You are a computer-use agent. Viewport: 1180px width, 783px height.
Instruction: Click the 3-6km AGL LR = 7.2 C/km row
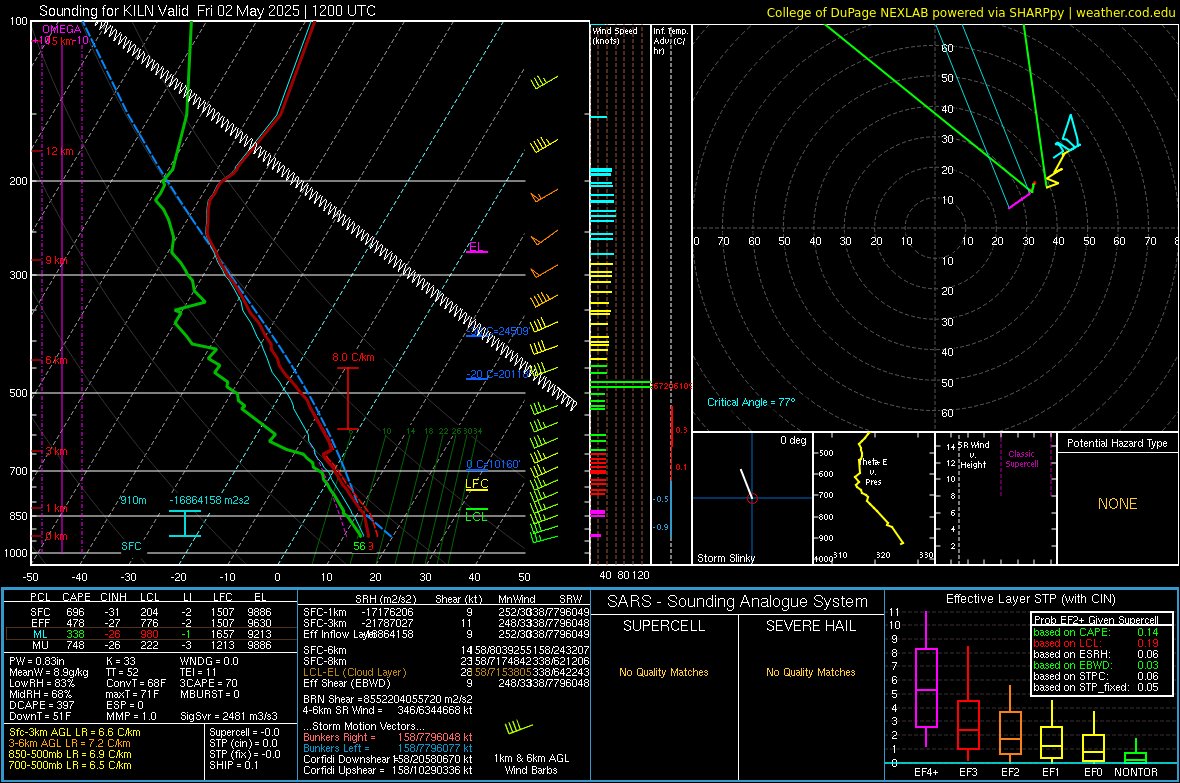pyautogui.click(x=71, y=743)
